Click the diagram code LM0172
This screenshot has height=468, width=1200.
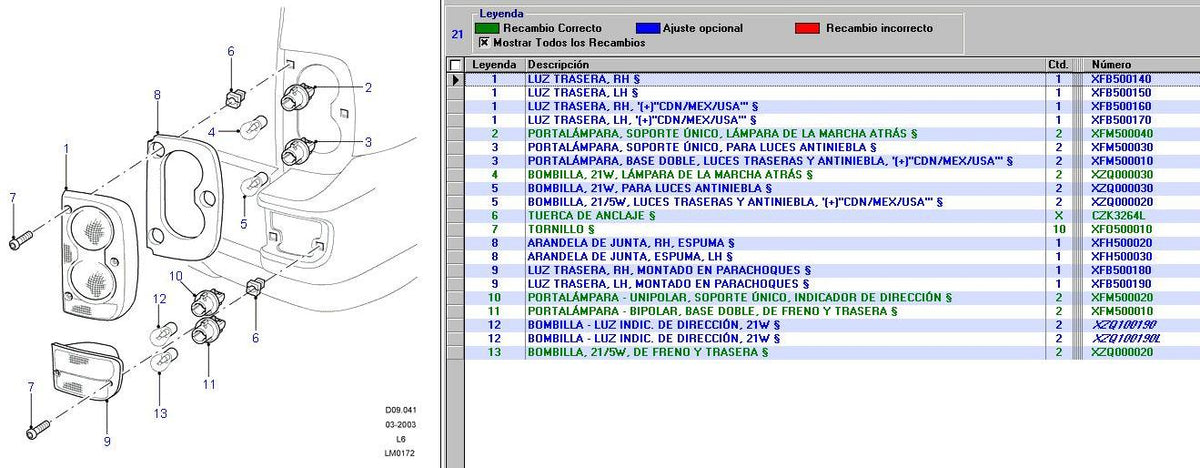pyautogui.click(x=400, y=453)
